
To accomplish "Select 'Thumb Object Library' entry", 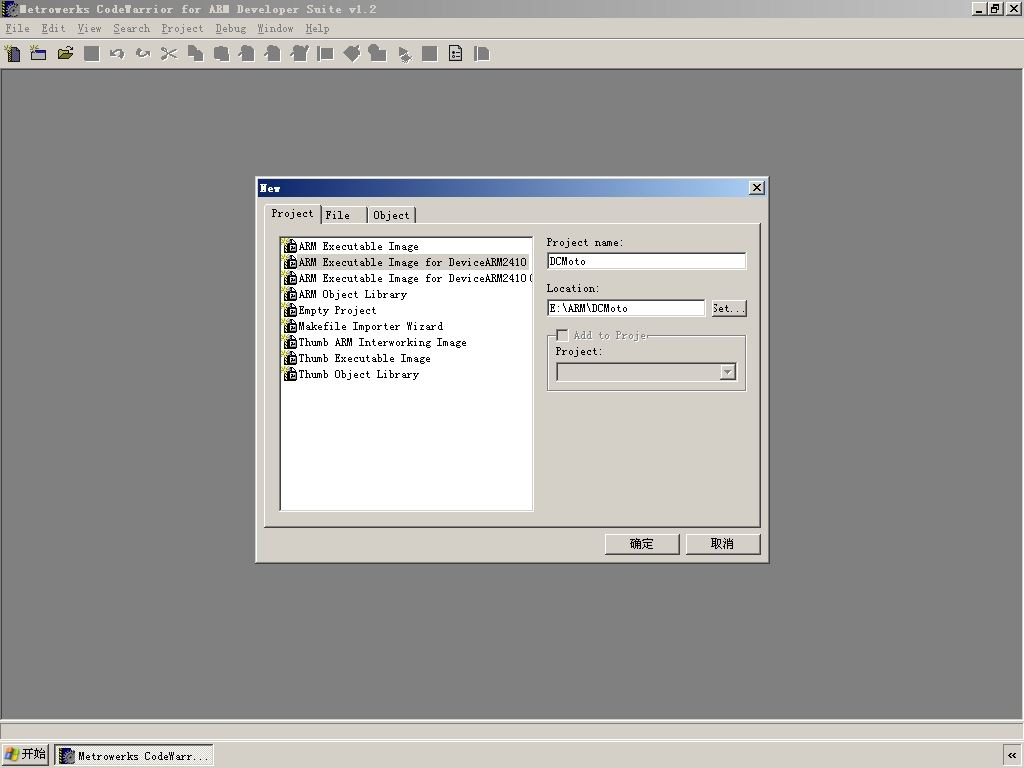I will tap(359, 374).
